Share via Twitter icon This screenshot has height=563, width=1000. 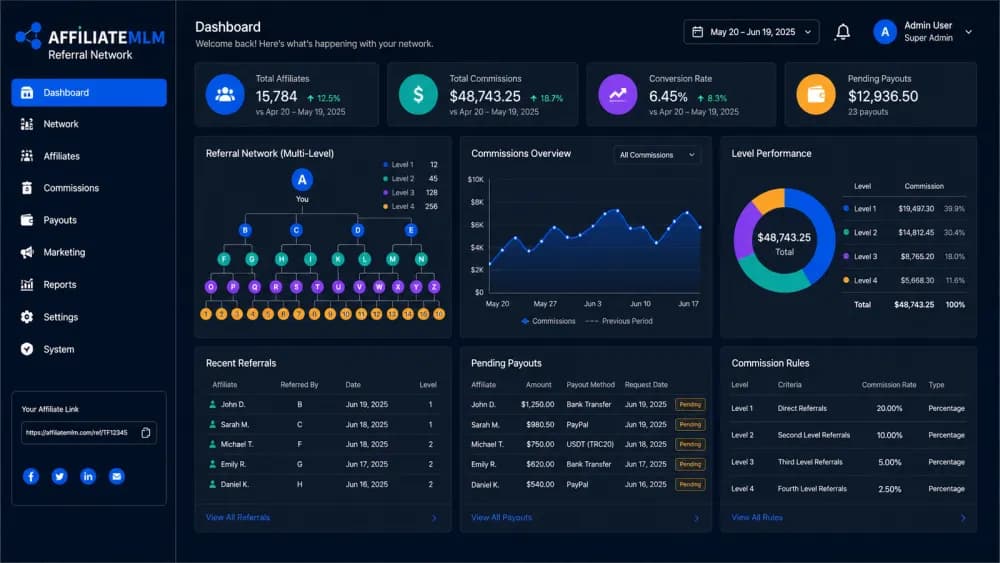pos(59,476)
